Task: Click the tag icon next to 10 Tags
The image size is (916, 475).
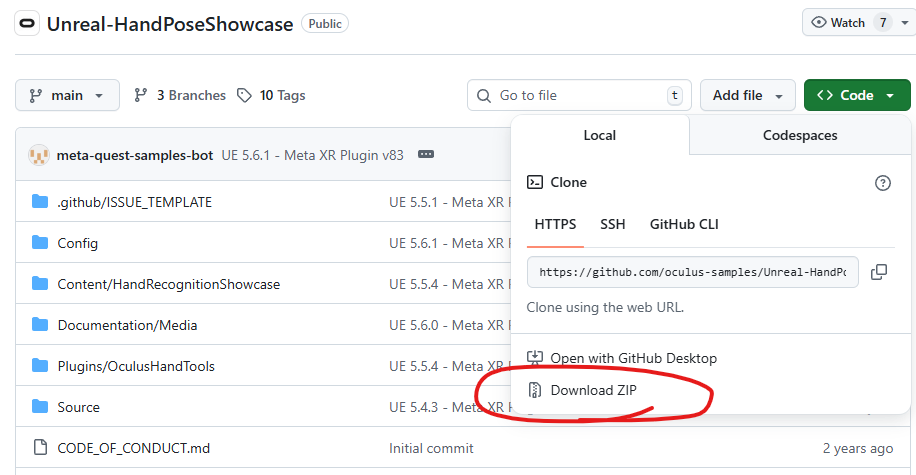Action: [x=244, y=95]
